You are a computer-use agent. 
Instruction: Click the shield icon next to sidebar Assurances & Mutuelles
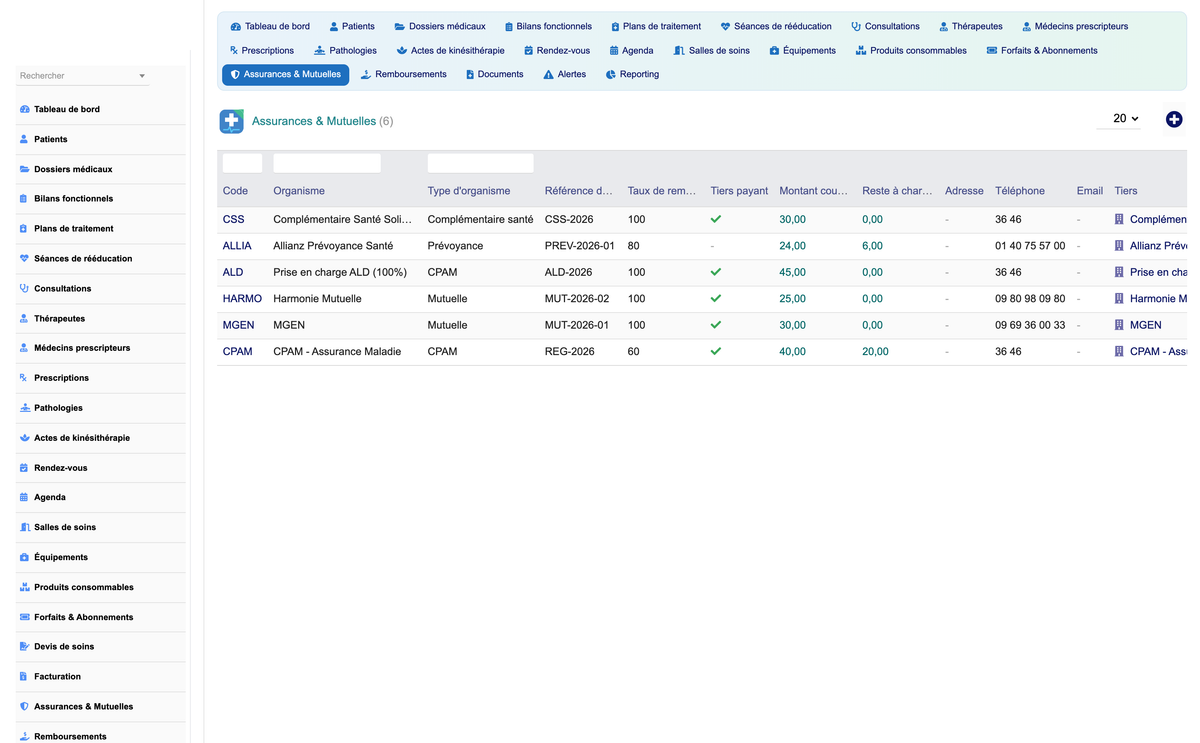click(24, 706)
